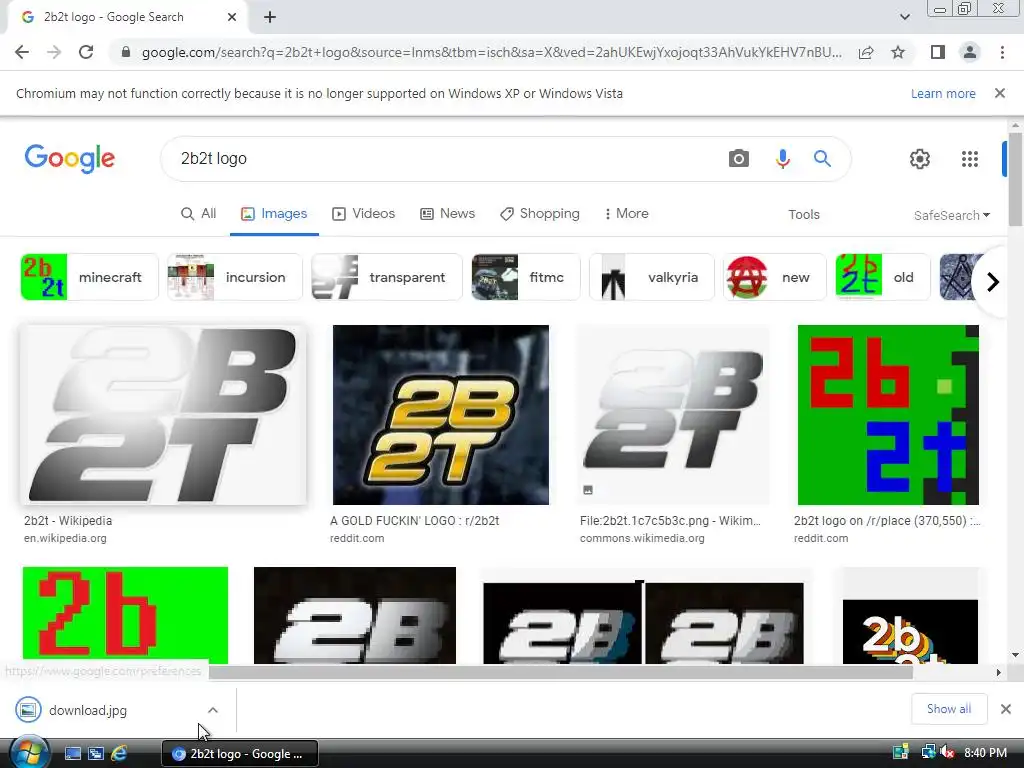Filter images by valkyria chip
Viewport: 1024px width, 768px height.
pos(652,277)
